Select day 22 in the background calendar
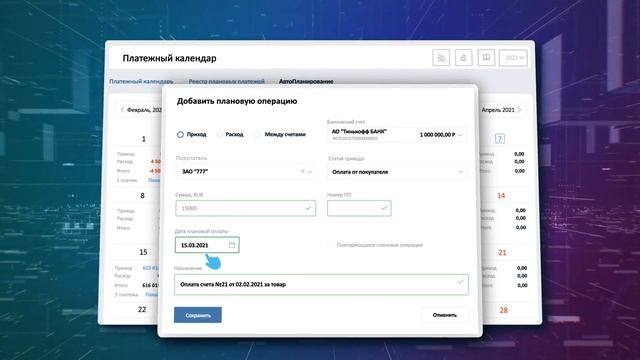Image resolution: width=640 pixels, height=360 pixels. tap(142, 309)
